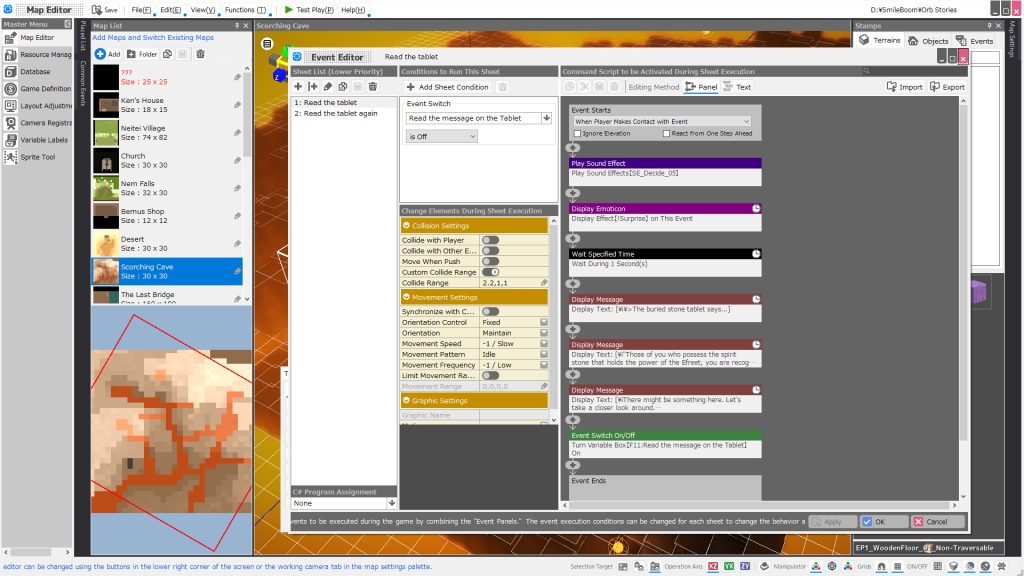Delete the selected sheet trash icon
This screenshot has width=1024, height=576.
coord(373,86)
